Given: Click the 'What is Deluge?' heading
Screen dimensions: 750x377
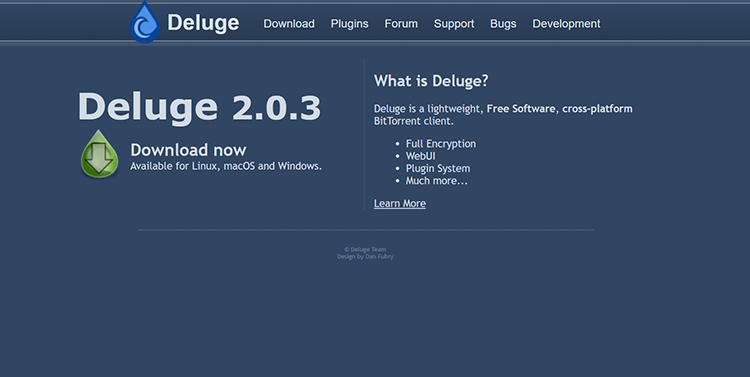Looking at the screenshot, I should [x=431, y=81].
